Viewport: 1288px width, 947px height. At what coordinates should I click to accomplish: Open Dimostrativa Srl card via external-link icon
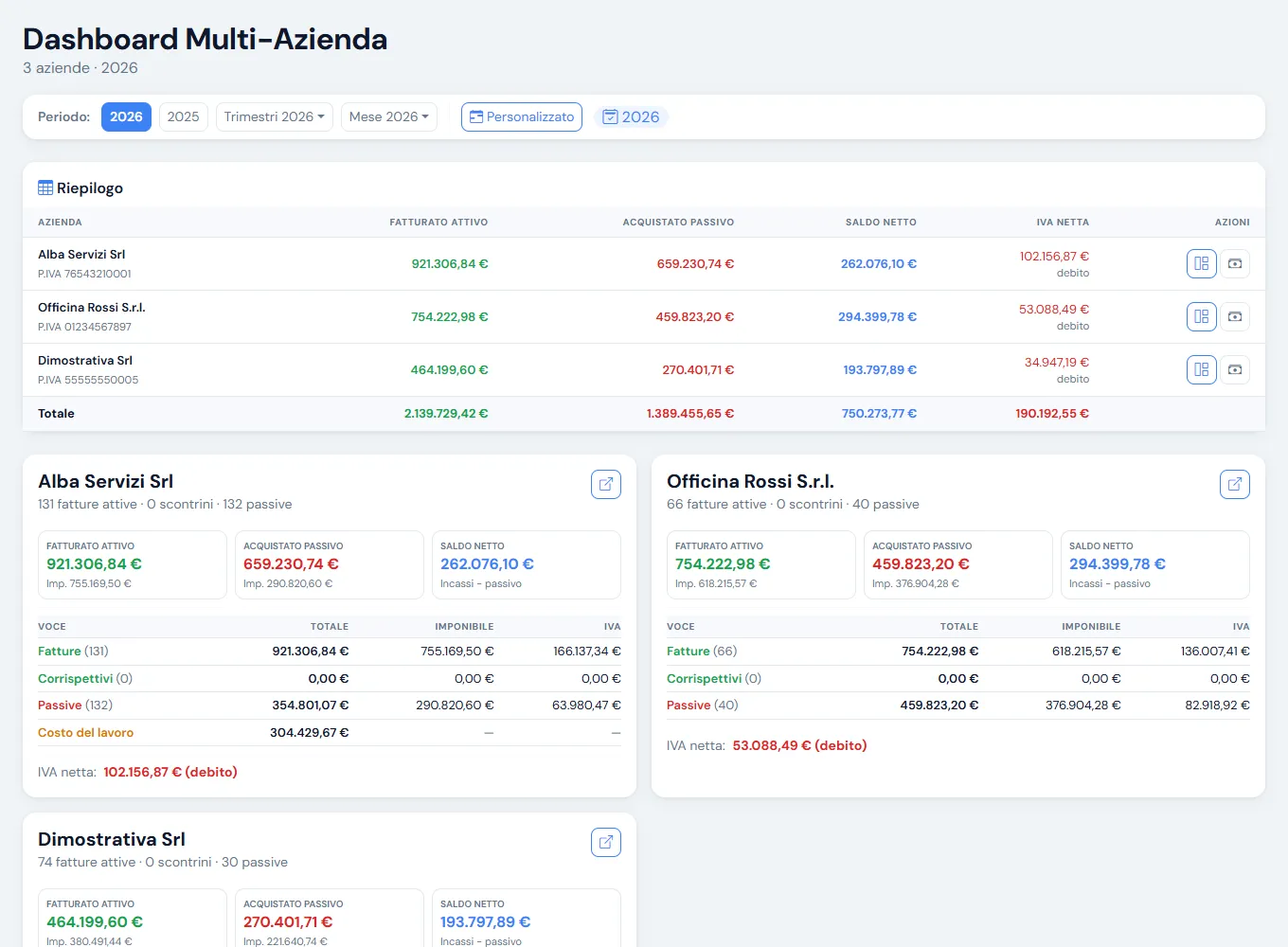click(606, 842)
